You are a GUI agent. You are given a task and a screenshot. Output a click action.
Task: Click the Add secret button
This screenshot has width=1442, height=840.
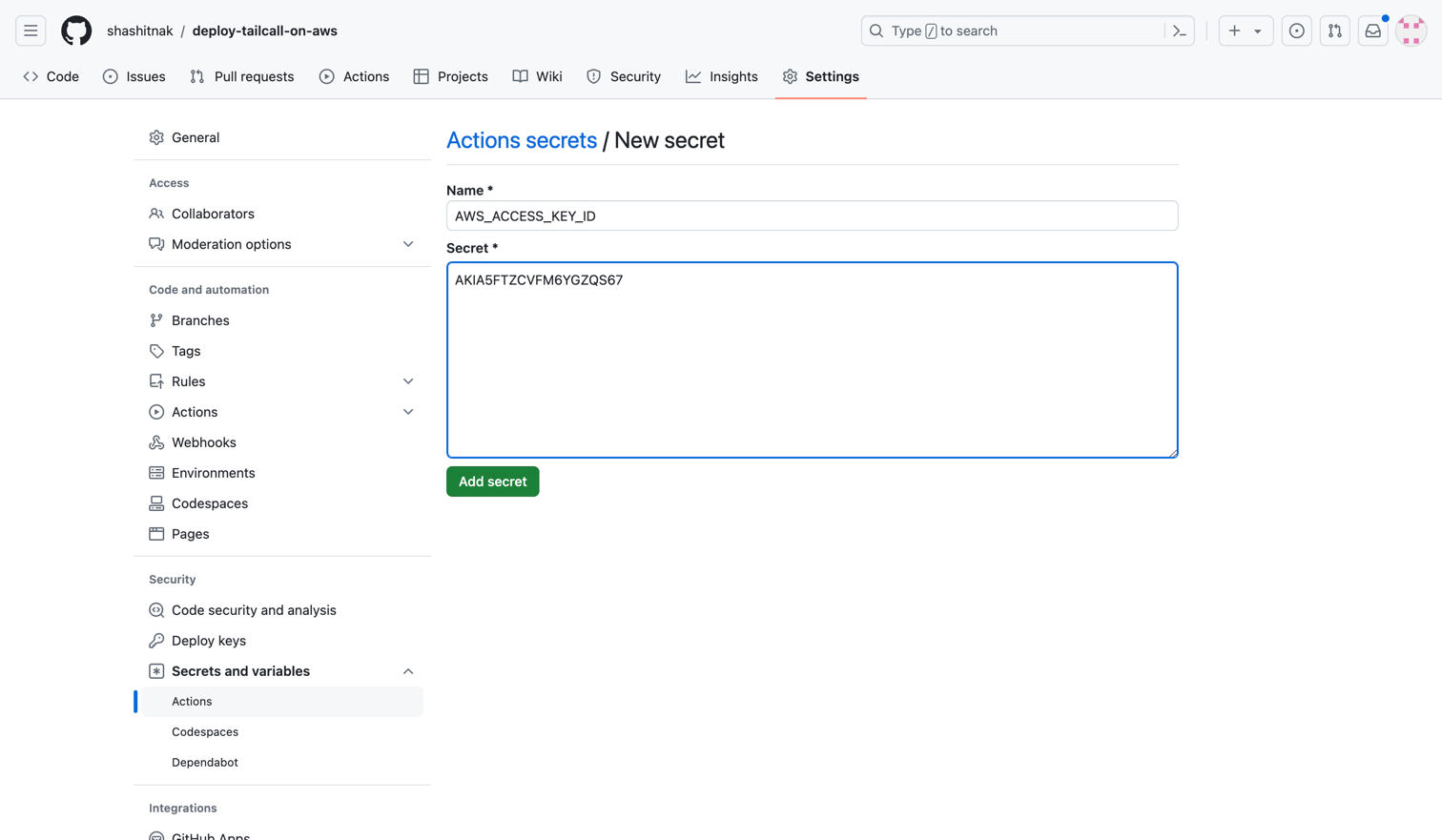492,481
